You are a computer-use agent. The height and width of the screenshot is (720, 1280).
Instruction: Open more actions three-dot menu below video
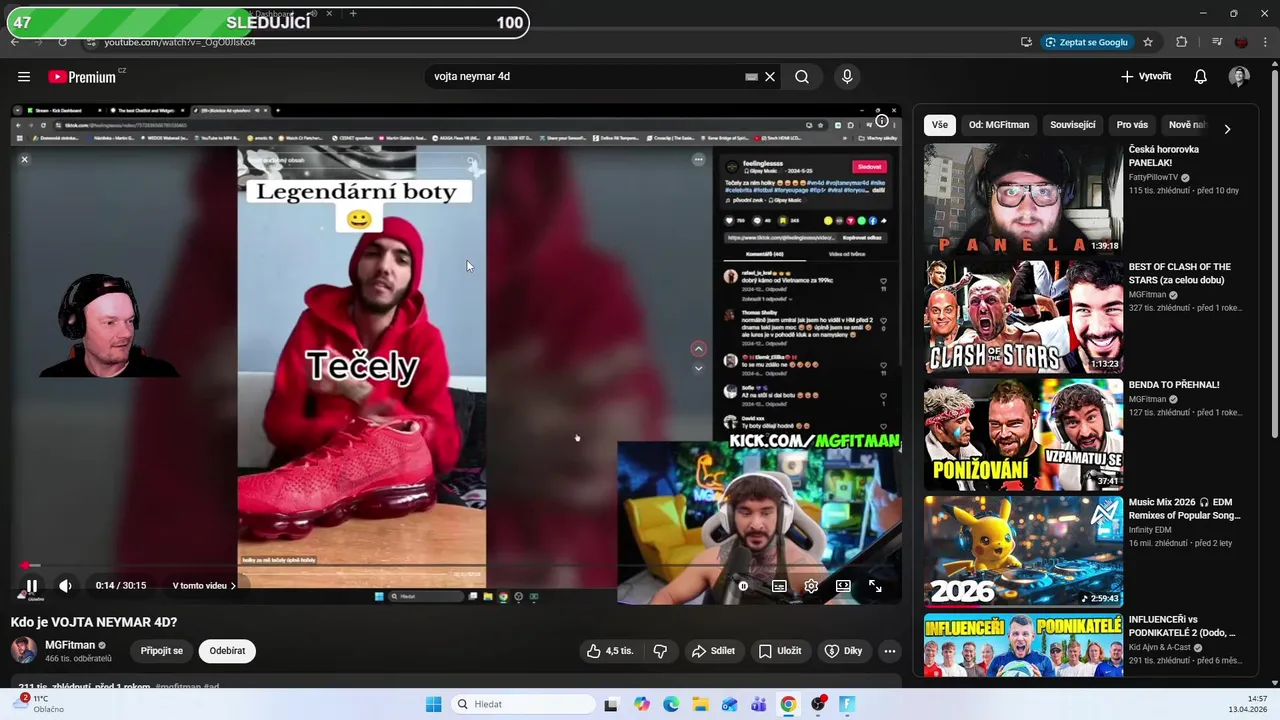click(889, 651)
